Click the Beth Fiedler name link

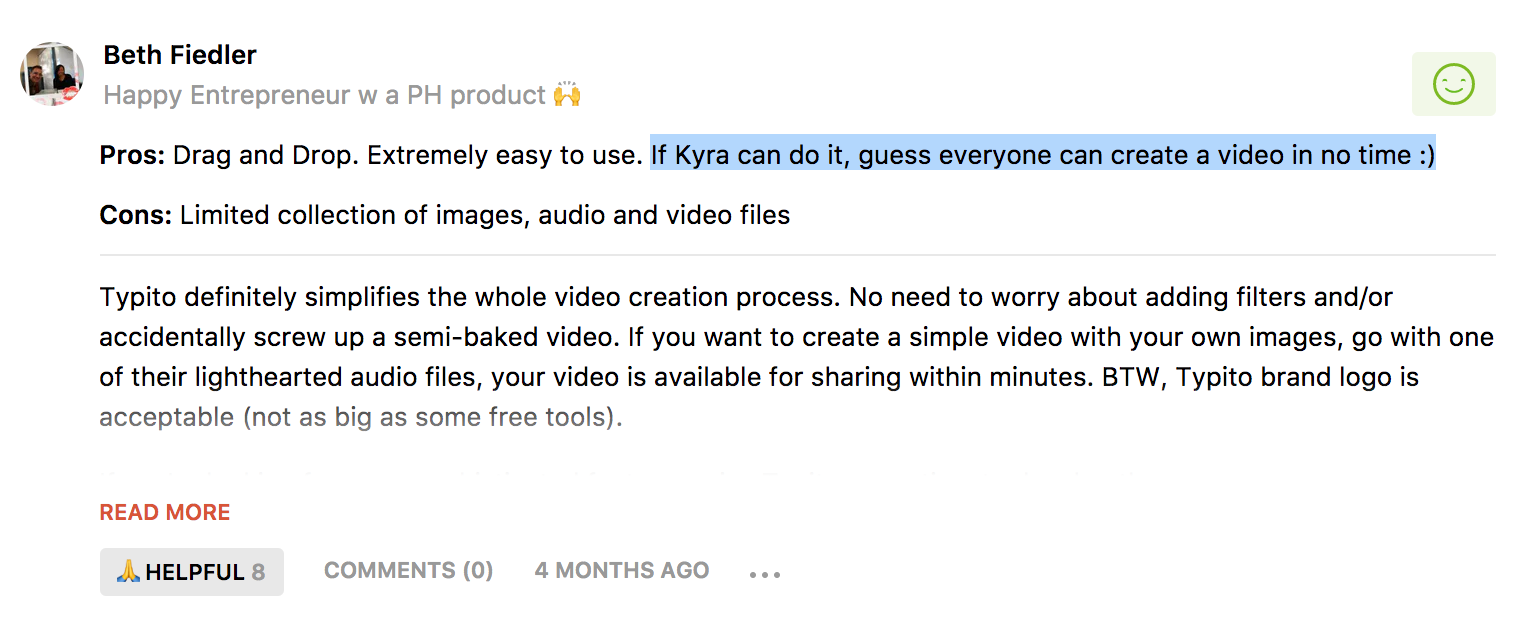click(180, 55)
